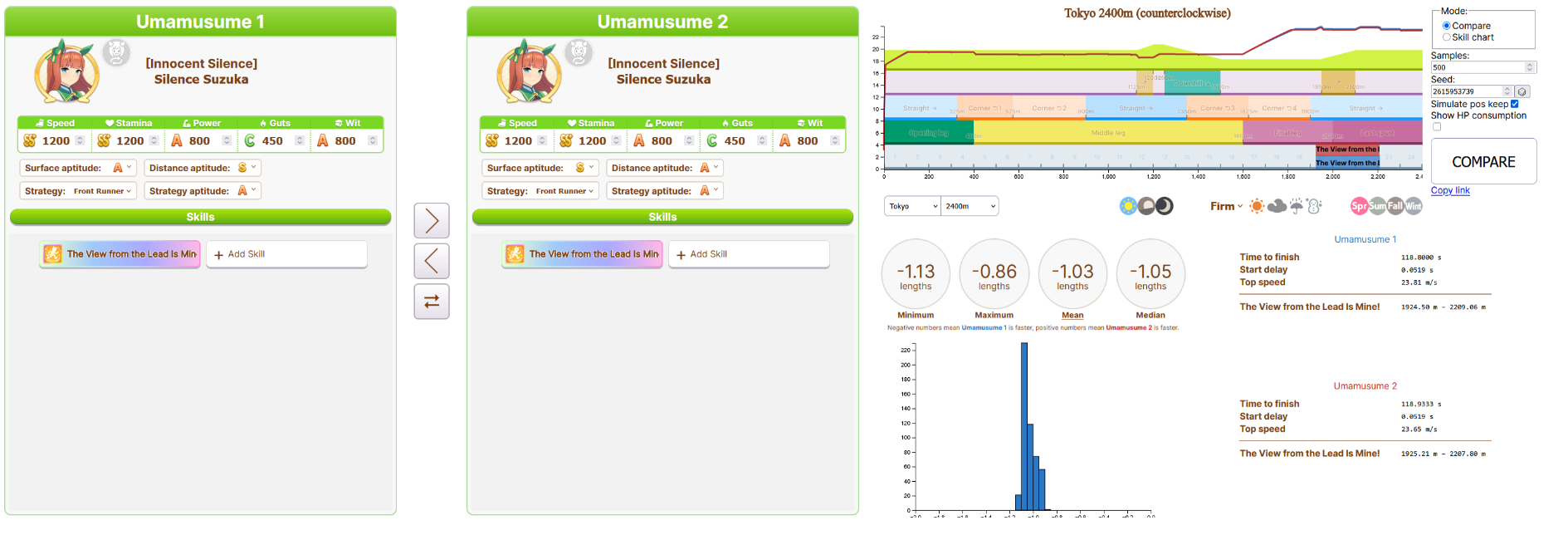Click Umamusume 2 View from the Lead skill

pyautogui.click(x=583, y=254)
